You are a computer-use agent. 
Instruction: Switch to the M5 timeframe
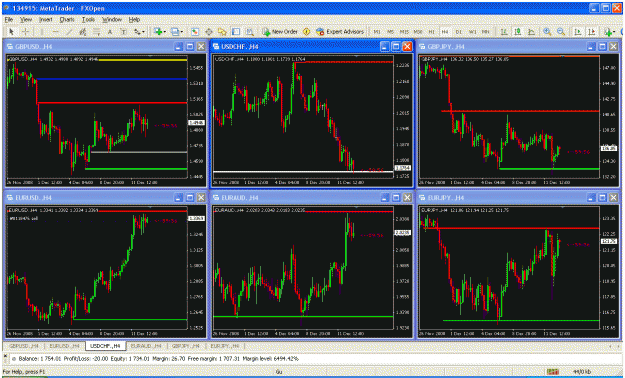click(x=391, y=32)
